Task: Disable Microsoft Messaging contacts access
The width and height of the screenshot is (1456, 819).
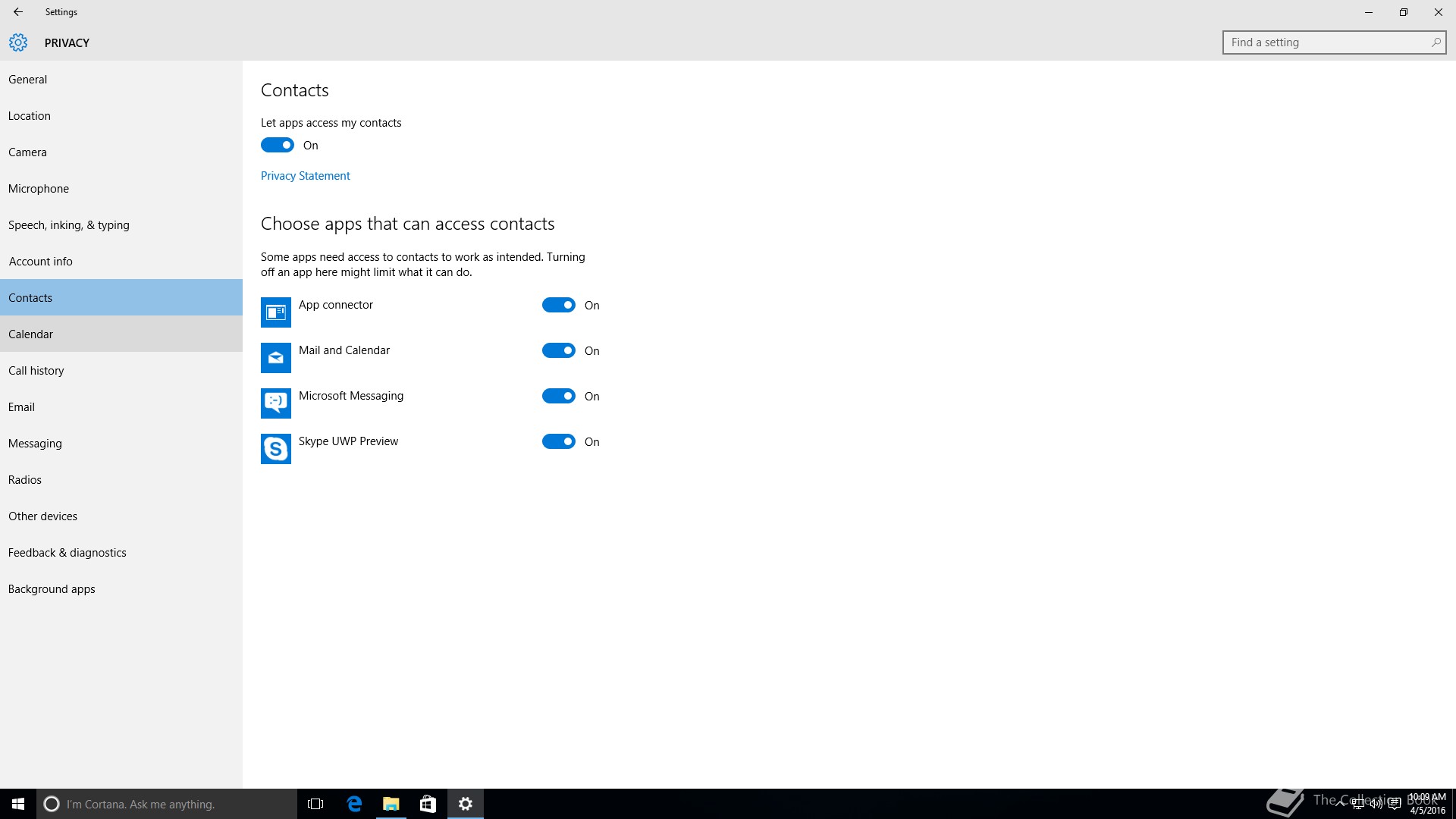Action: point(559,396)
